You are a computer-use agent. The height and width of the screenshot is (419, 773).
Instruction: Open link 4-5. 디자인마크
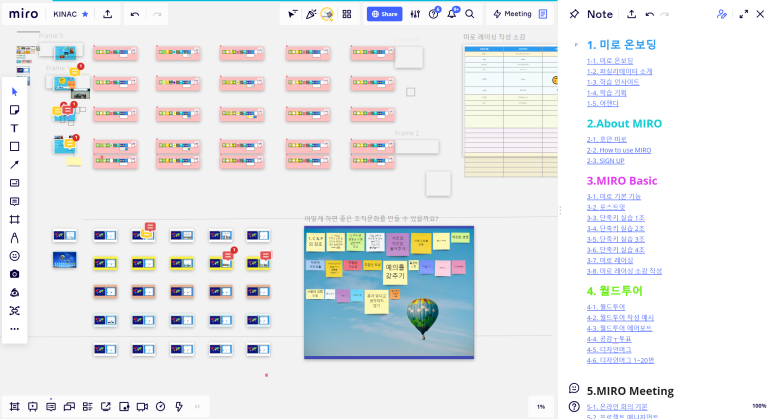[x=609, y=349]
